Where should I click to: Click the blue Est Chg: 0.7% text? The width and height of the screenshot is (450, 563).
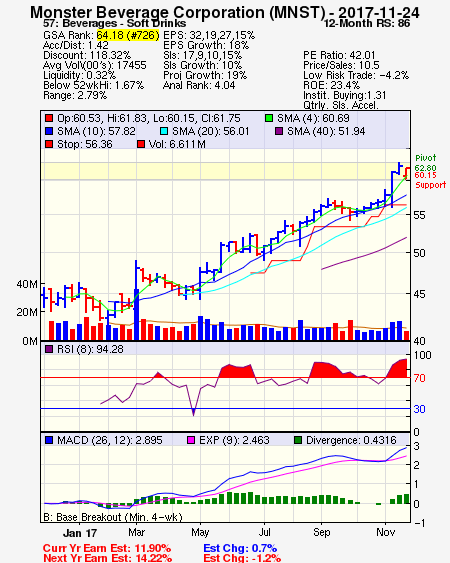coord(240,549)
